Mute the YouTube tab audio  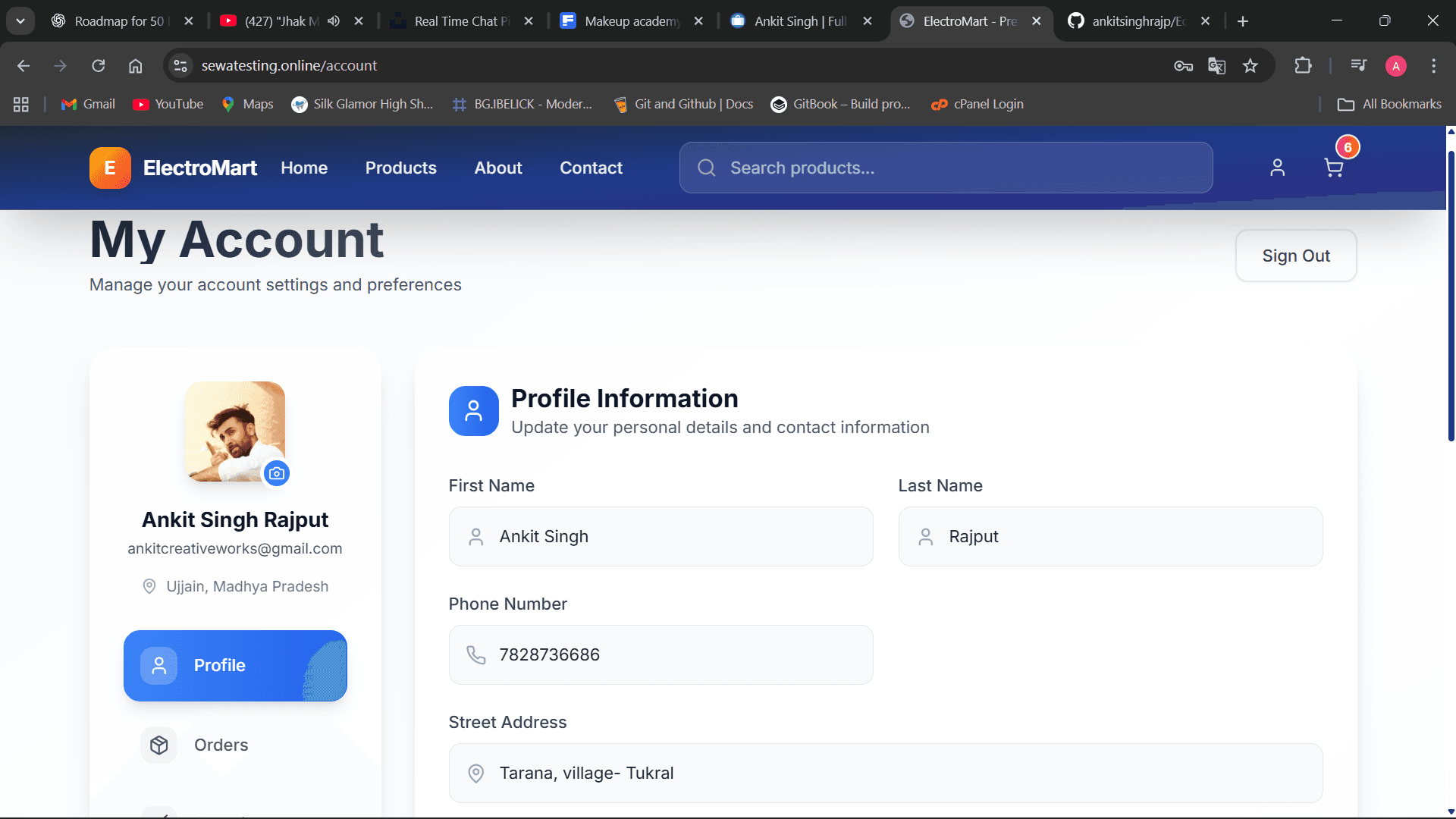[334, 21]
